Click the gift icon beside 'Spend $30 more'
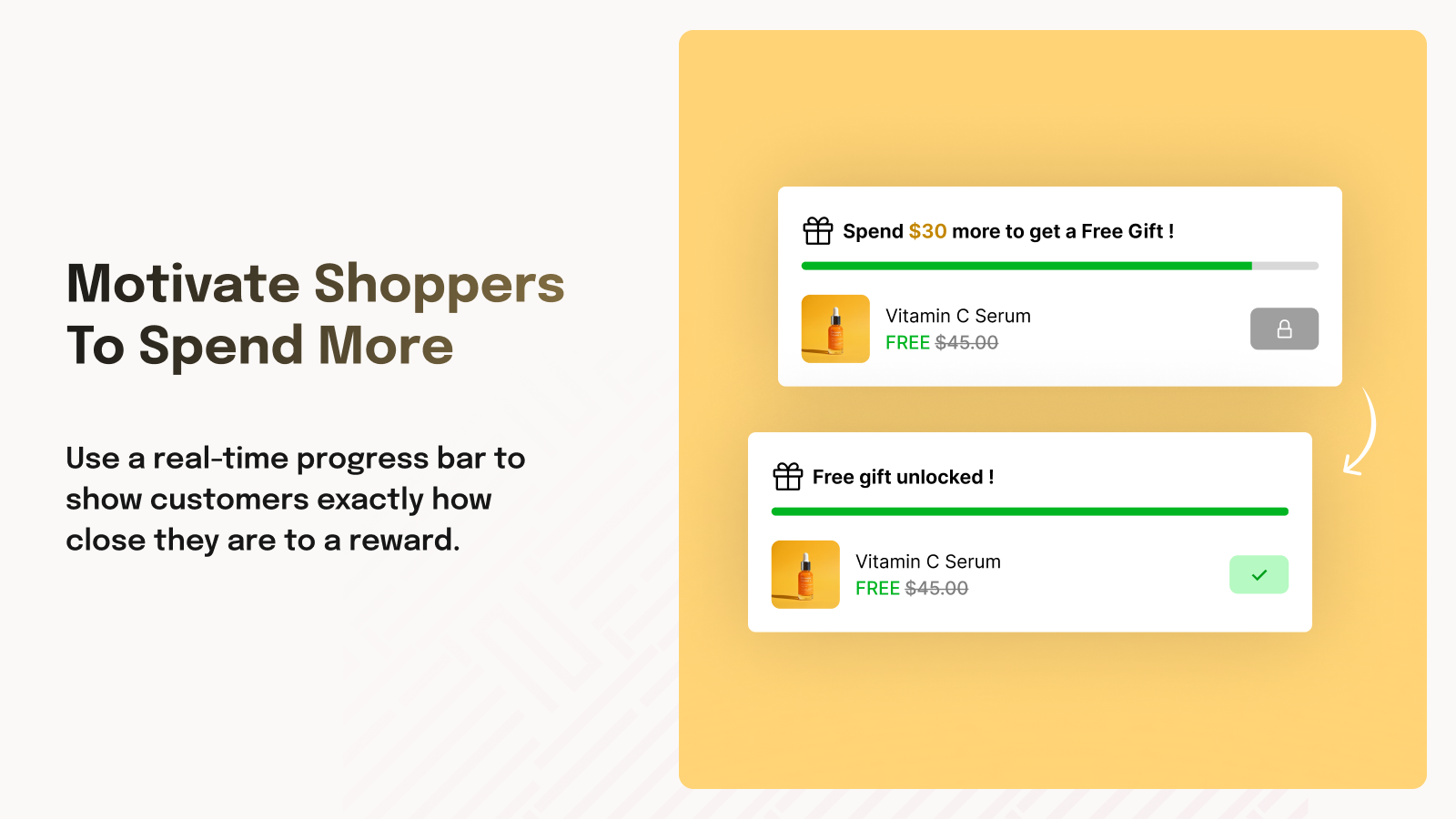This screenshot has height=819, width=1456. (x=817, y=231)
